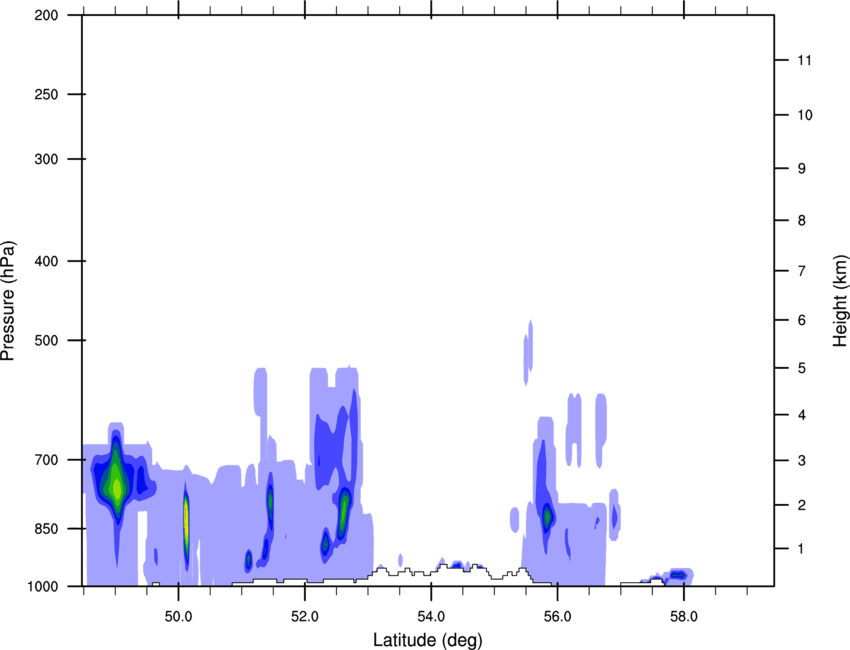This screenshot has height=650, width=850.
Task: Click latitude tick label 50.0
Action: pyautogui.click(x=179, y=617)
